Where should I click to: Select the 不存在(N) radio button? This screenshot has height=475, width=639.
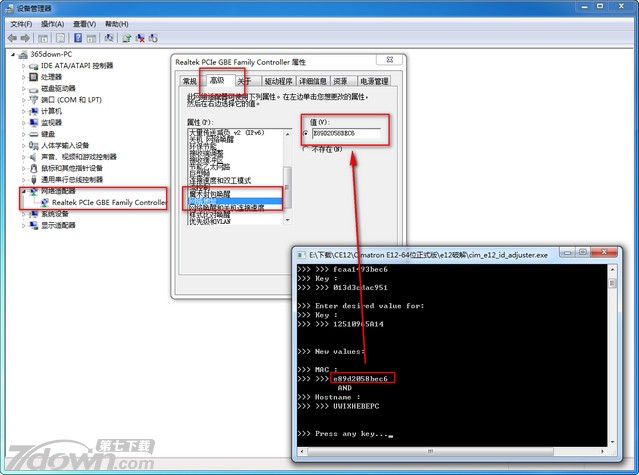click(x=306, y=150)
